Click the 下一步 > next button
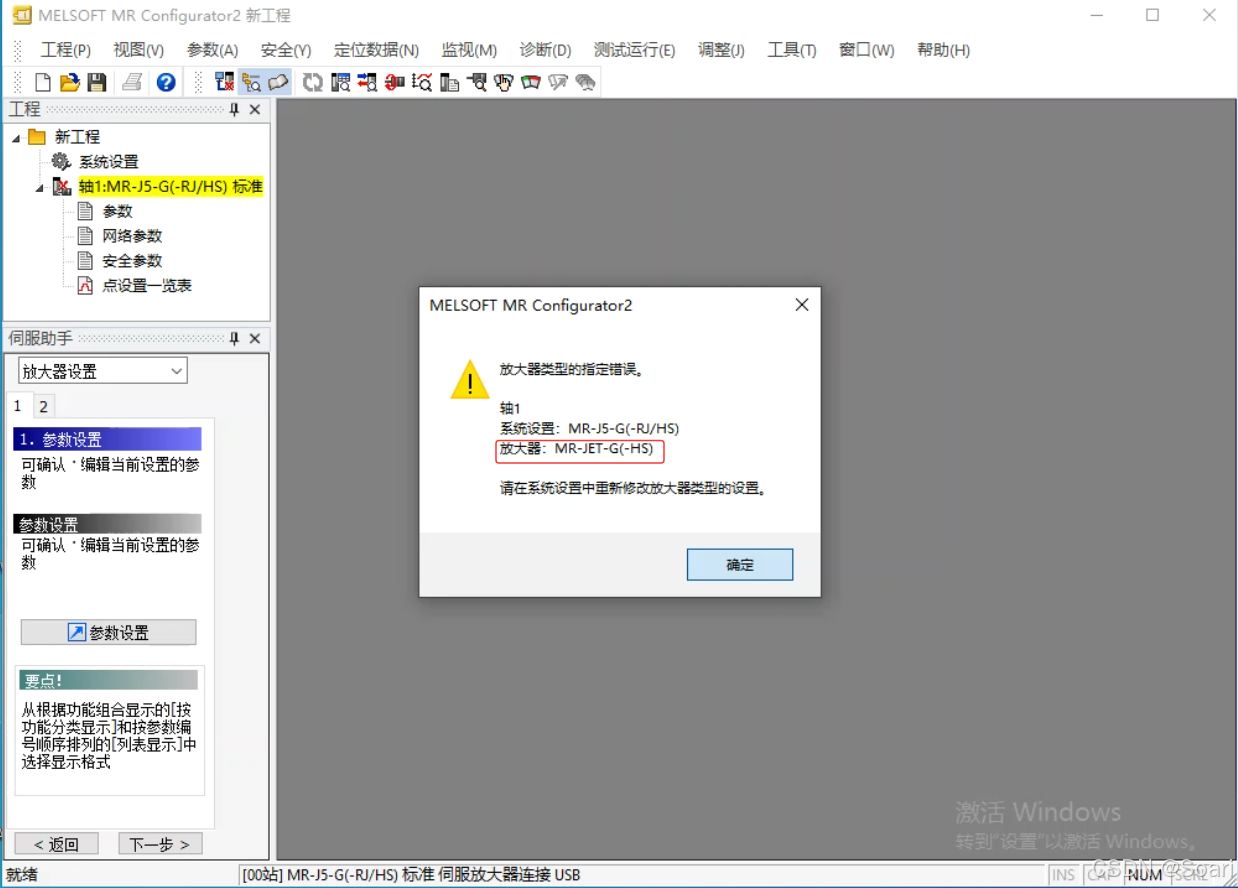Image resolution: width=1238 pixels, height=888 pixels. [160, 844]
